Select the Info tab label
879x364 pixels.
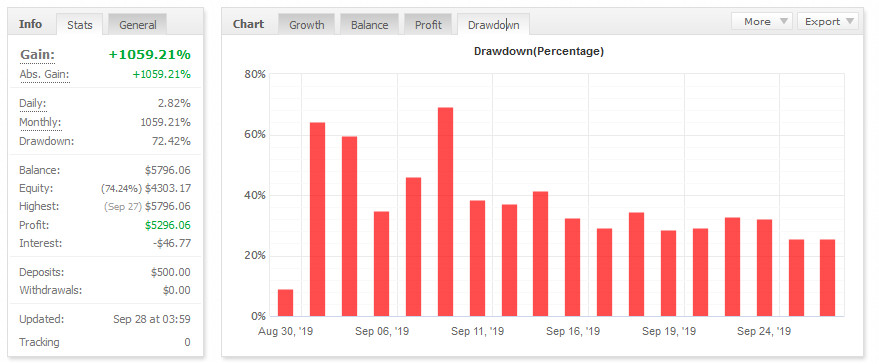click(x=30, y=24)
